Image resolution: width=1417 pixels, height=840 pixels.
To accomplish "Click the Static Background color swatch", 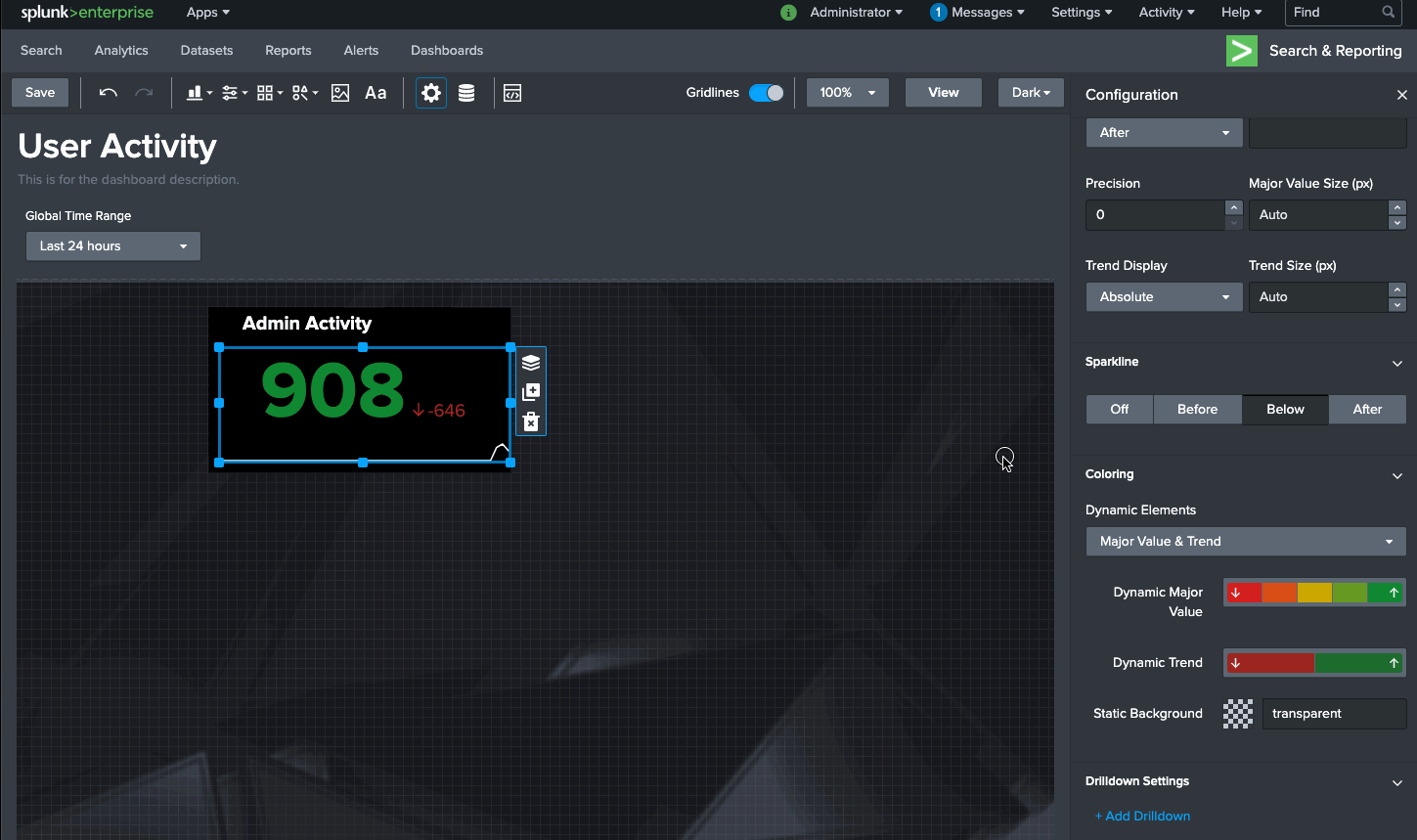I will [1237, 714].
